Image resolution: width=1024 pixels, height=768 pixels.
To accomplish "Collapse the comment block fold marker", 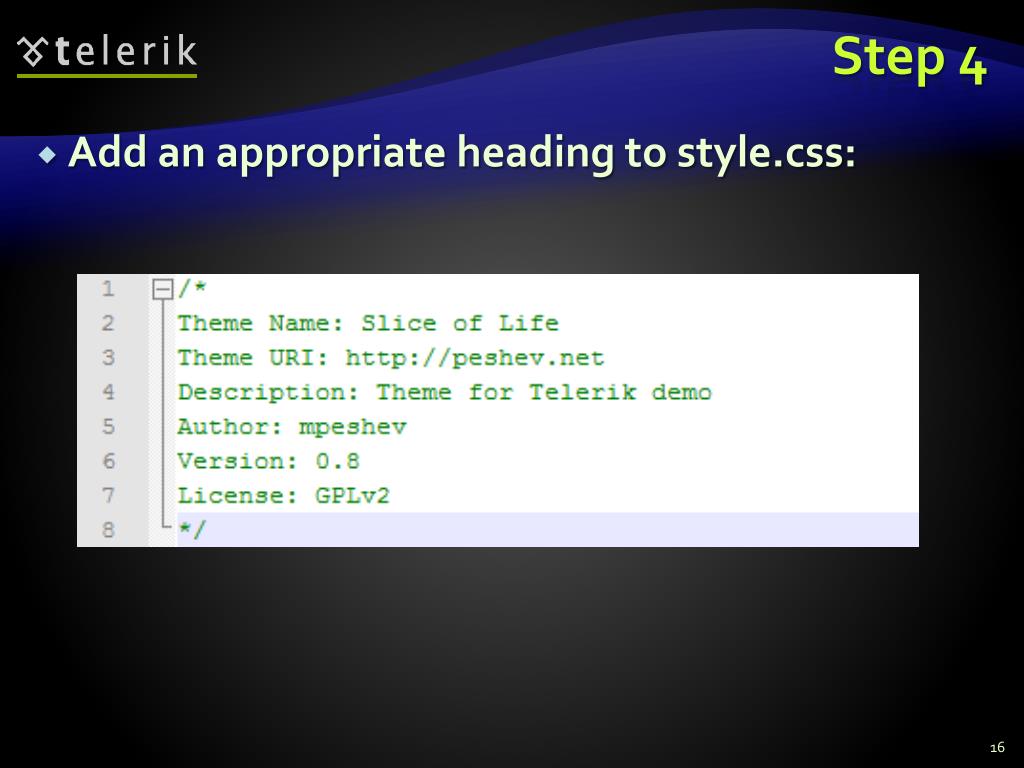I will [x=162, y=289].
